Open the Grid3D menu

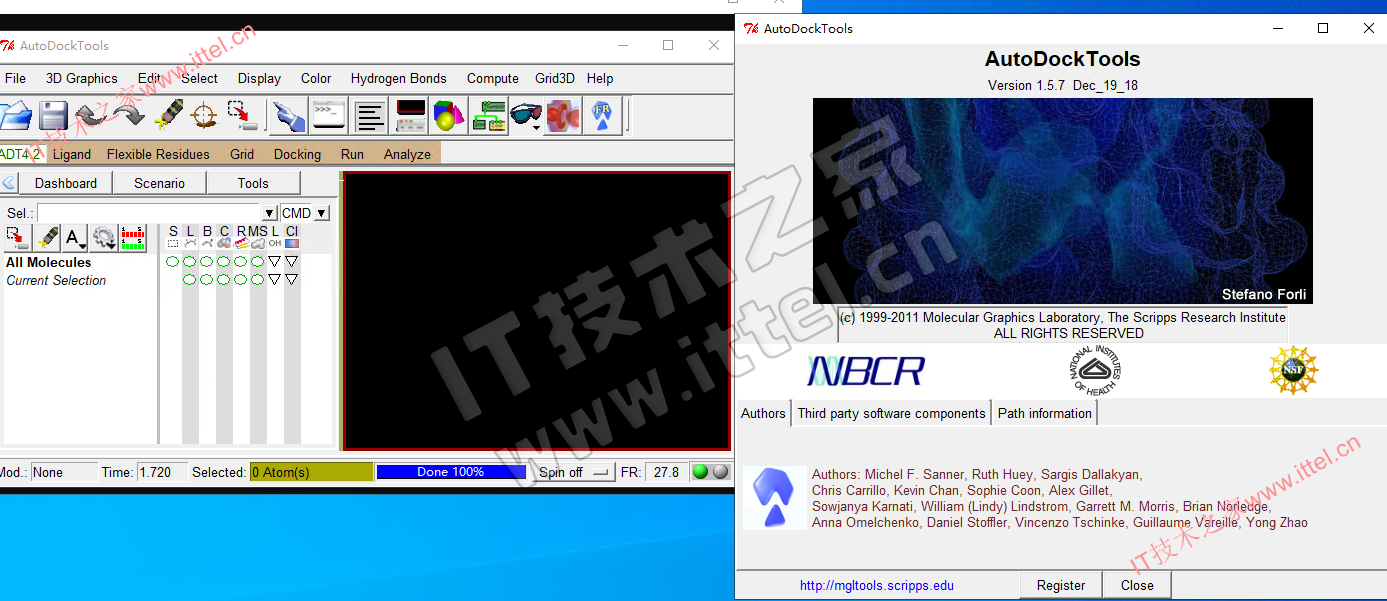point(555,78)
